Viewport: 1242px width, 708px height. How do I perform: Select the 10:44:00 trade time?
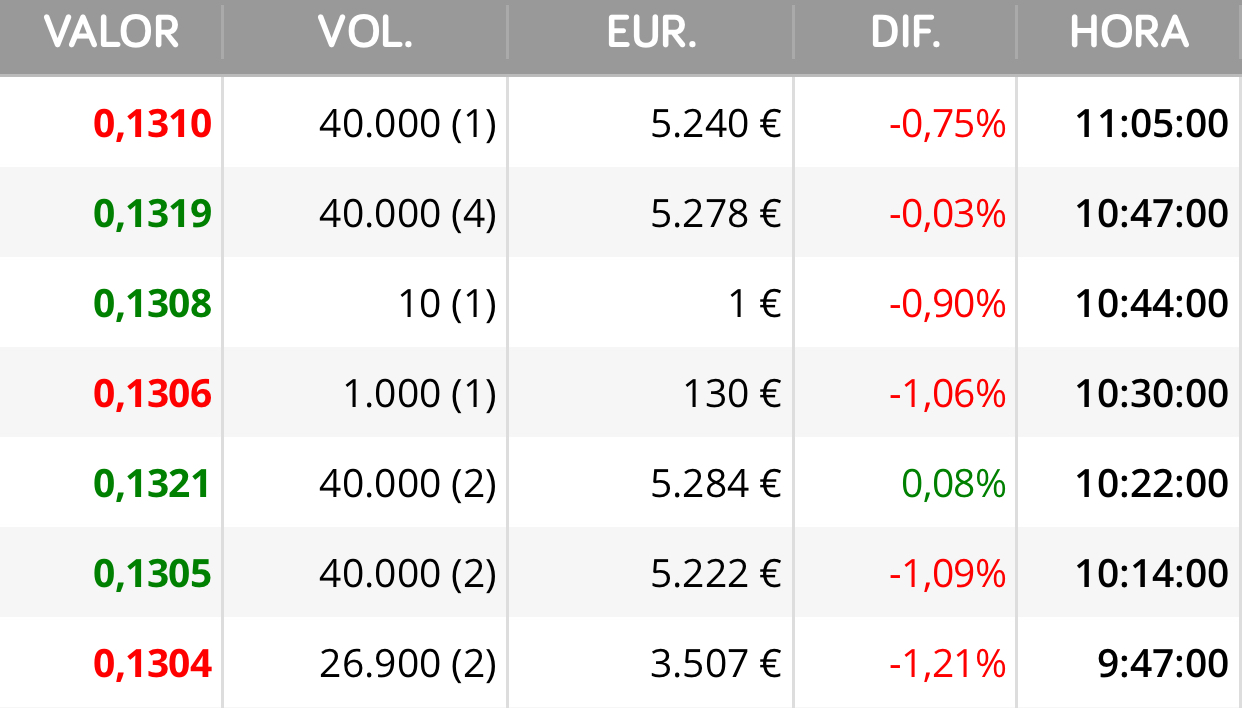[x=1152, y=304]
